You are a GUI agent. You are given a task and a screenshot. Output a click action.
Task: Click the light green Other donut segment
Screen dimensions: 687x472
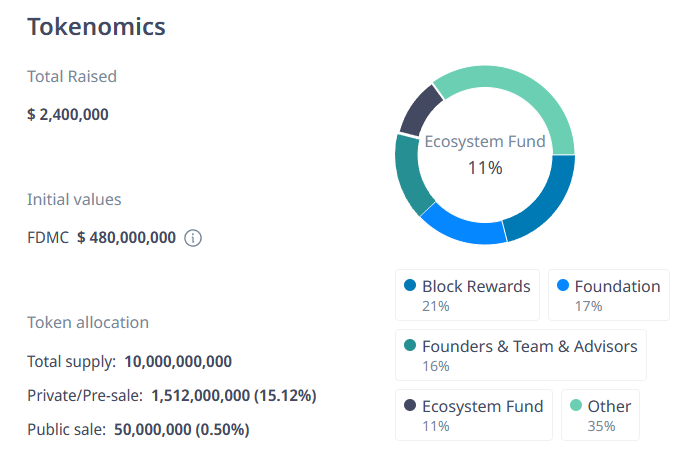530,92
